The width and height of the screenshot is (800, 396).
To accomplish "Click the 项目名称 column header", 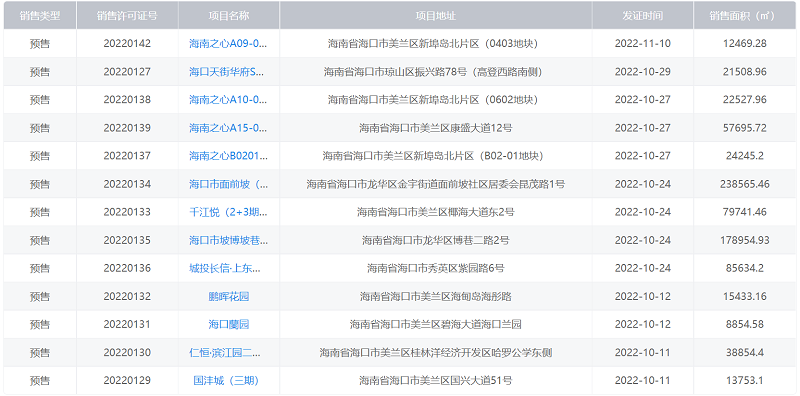I will tap(229, 15).
